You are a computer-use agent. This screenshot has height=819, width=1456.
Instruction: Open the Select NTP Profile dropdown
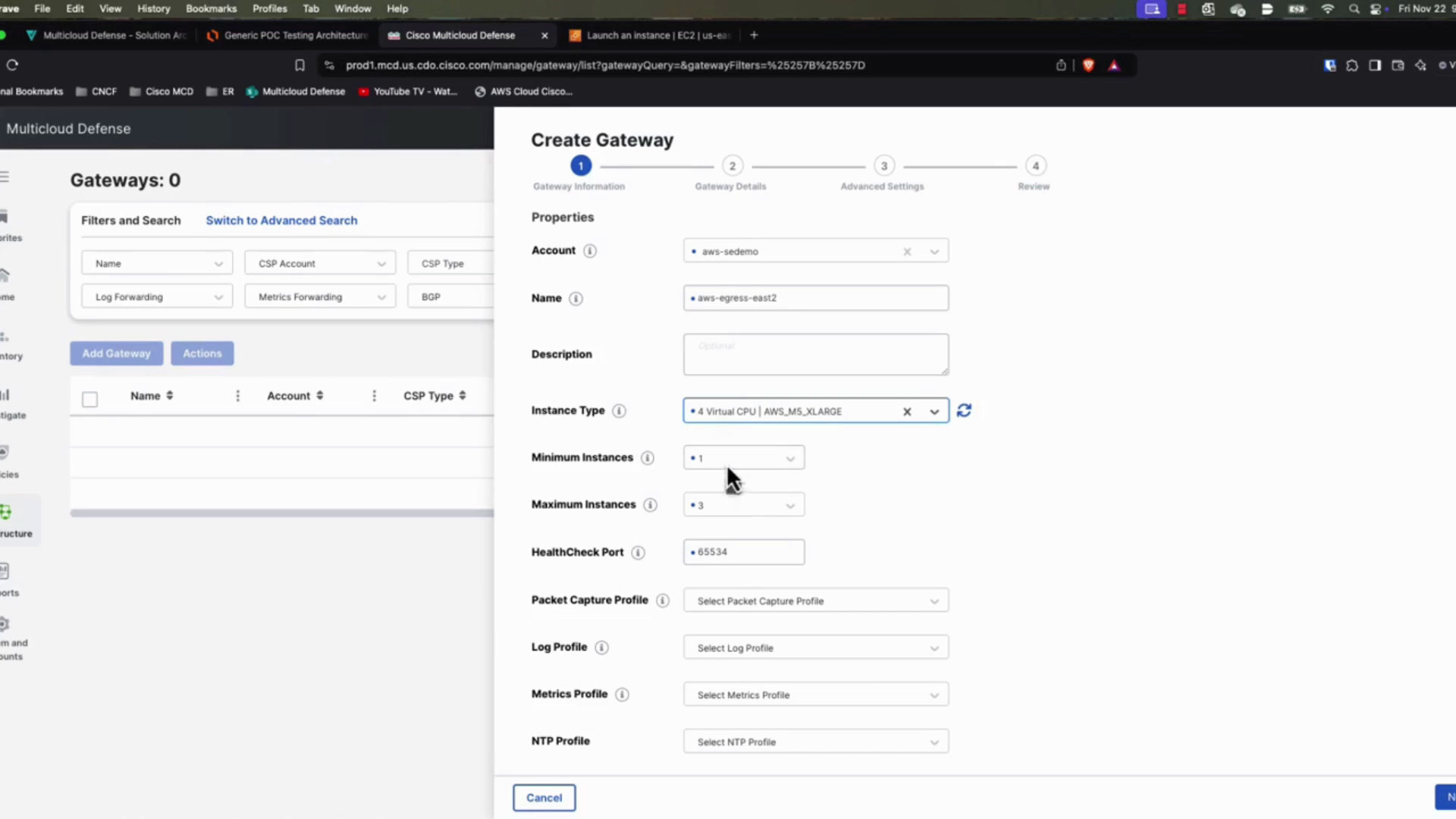(x=816, y=742)
